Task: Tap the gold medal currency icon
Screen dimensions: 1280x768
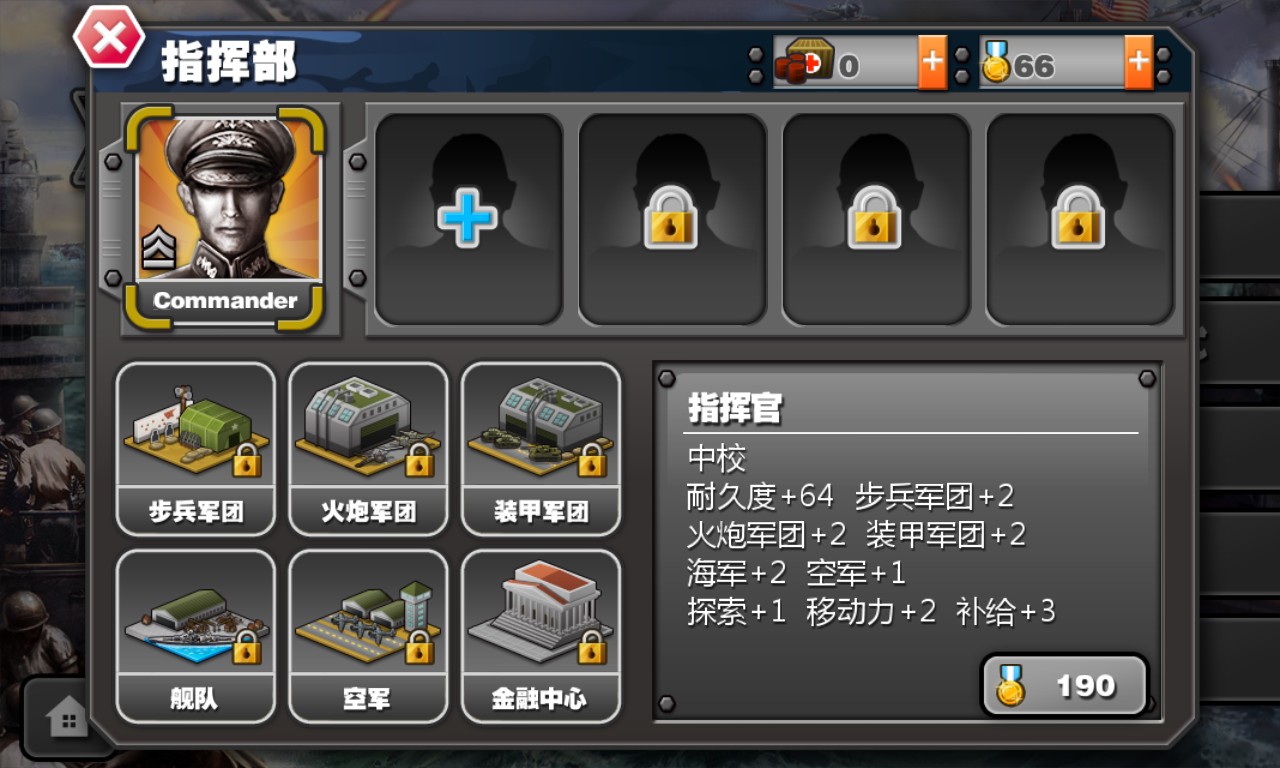Action: [996, 62]
